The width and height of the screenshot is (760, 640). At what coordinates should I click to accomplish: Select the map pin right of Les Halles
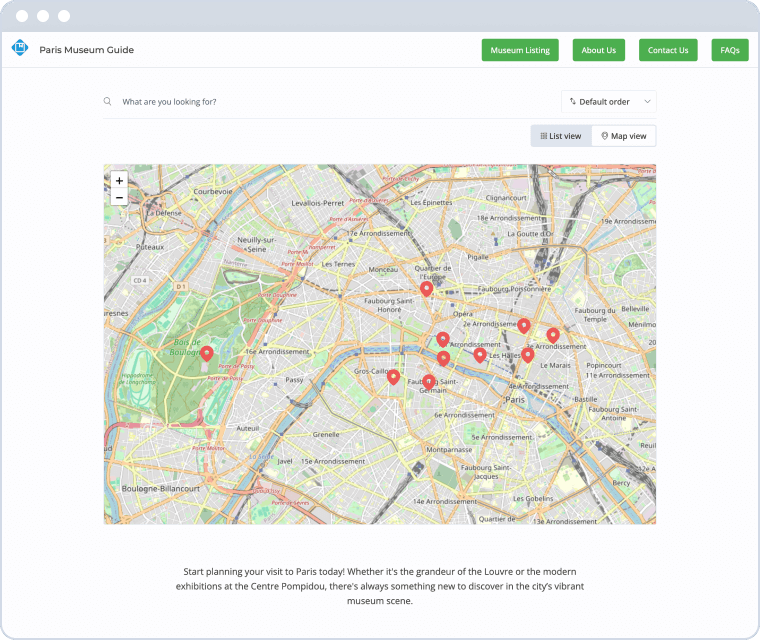(528, 355)
